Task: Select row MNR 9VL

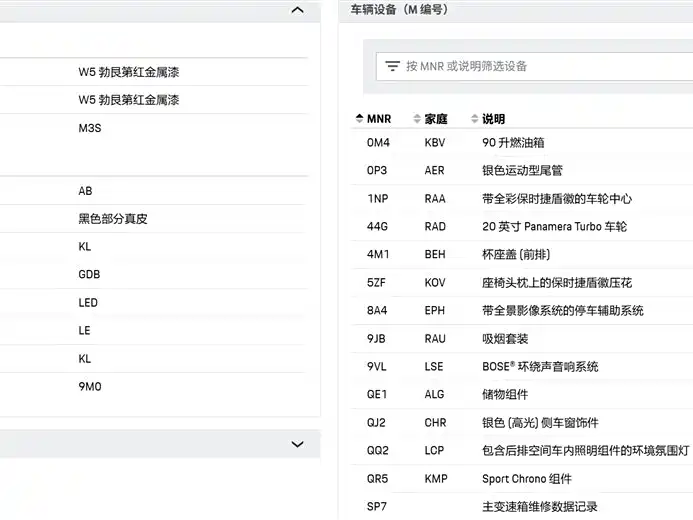Action: click(522, 367)
